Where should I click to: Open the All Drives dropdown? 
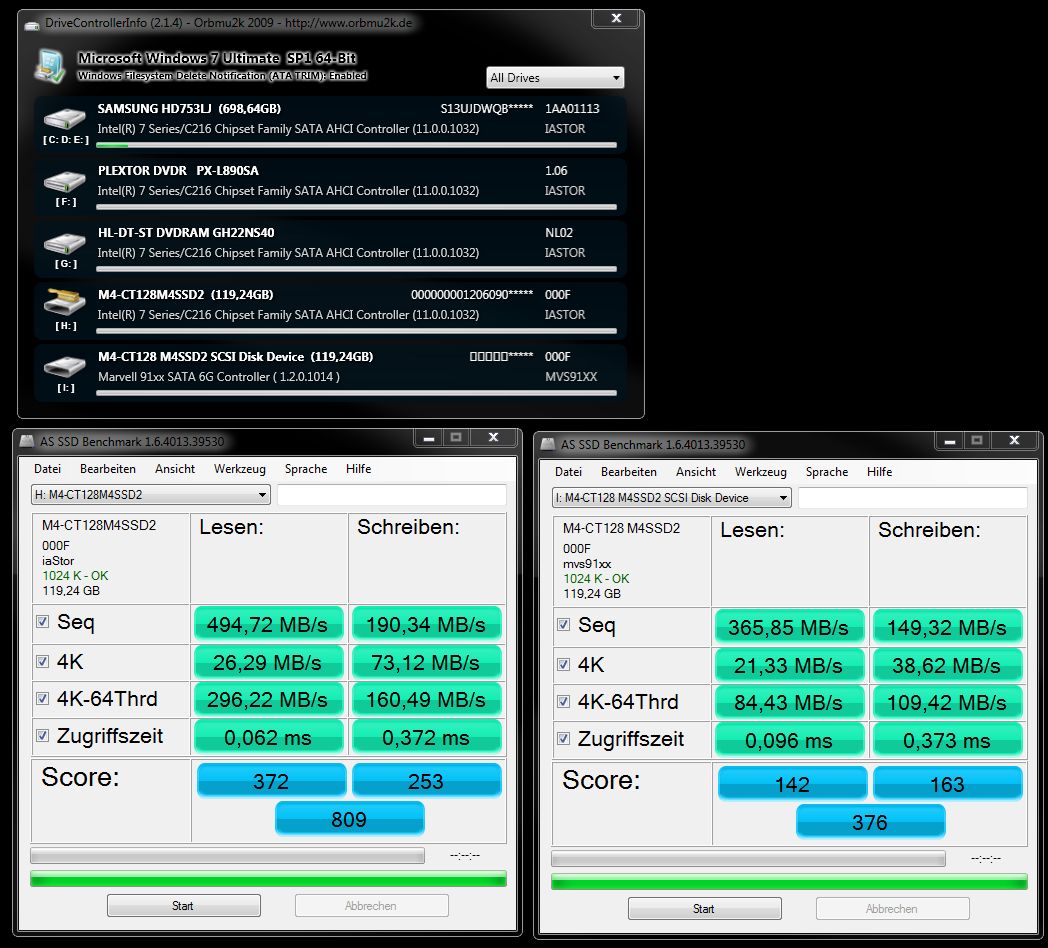(x=555, y=78)
